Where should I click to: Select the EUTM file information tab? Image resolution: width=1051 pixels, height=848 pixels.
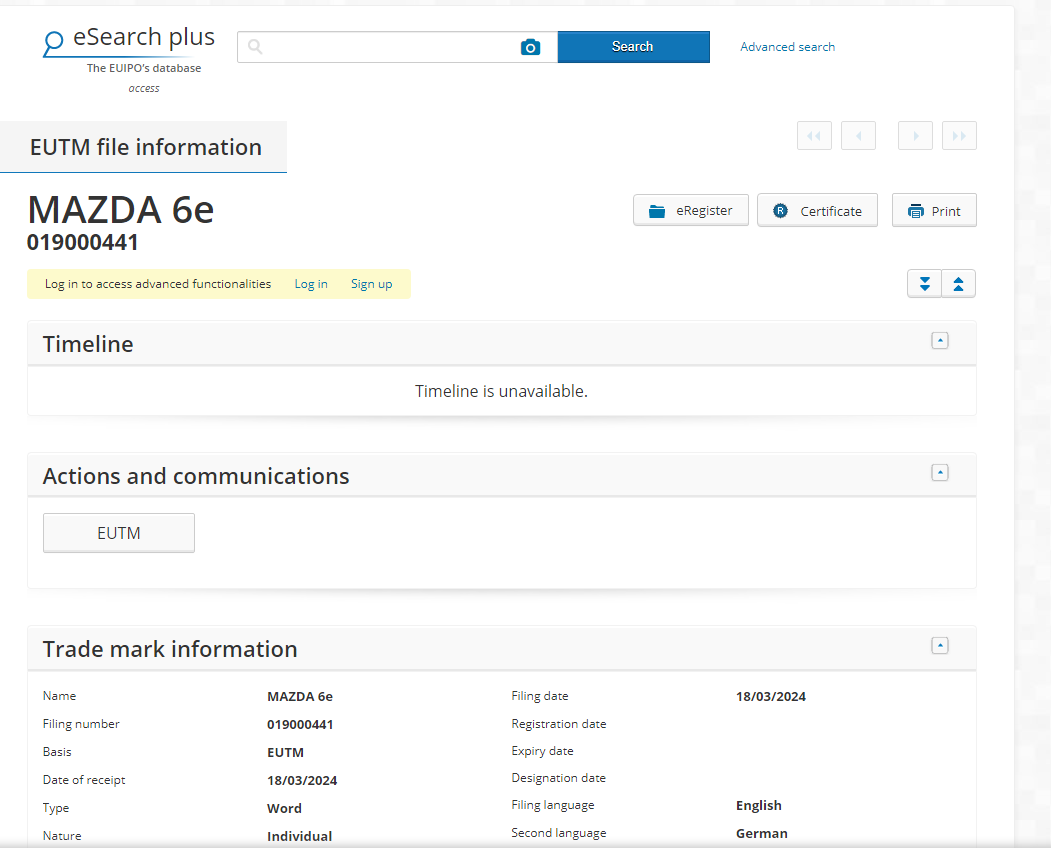point(143,147)
